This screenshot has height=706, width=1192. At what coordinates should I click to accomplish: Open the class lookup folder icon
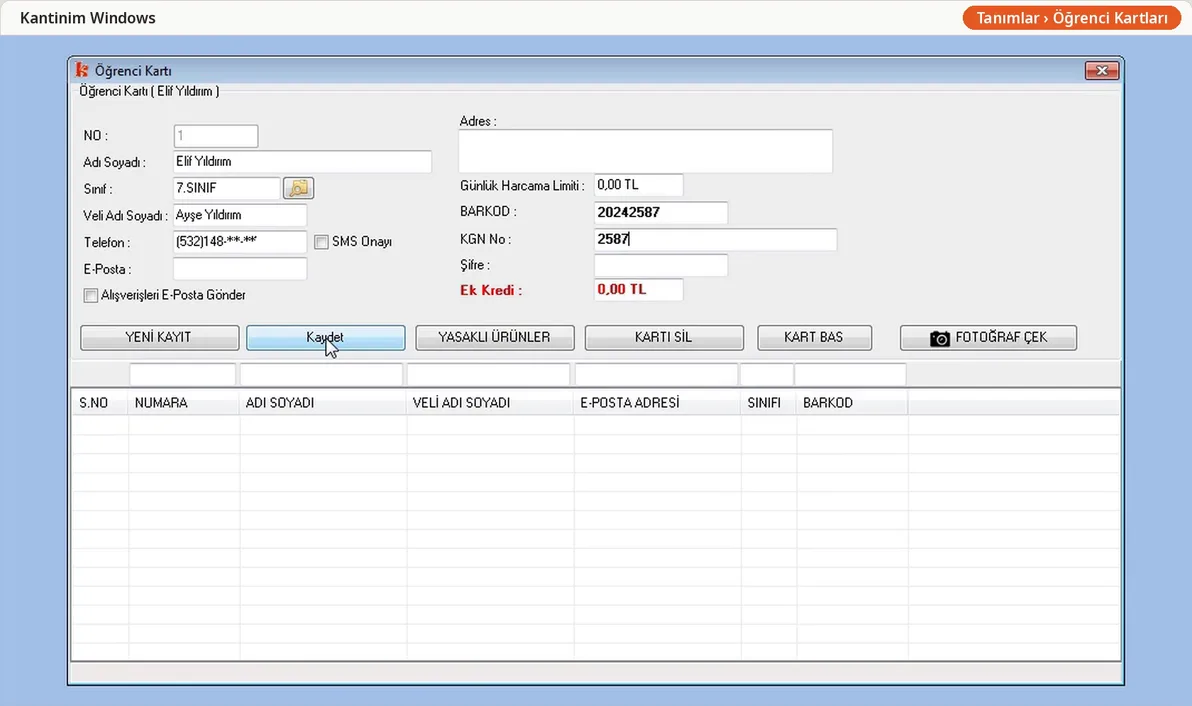pyautogui.click(x=298, y=188)
